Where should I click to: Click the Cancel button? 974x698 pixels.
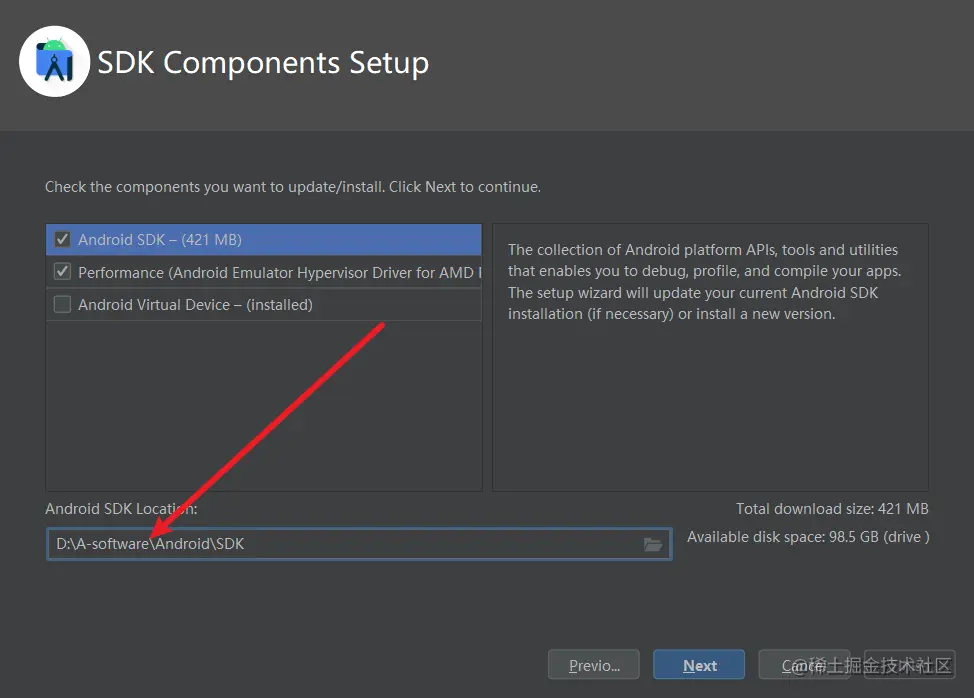coord(804,665)
